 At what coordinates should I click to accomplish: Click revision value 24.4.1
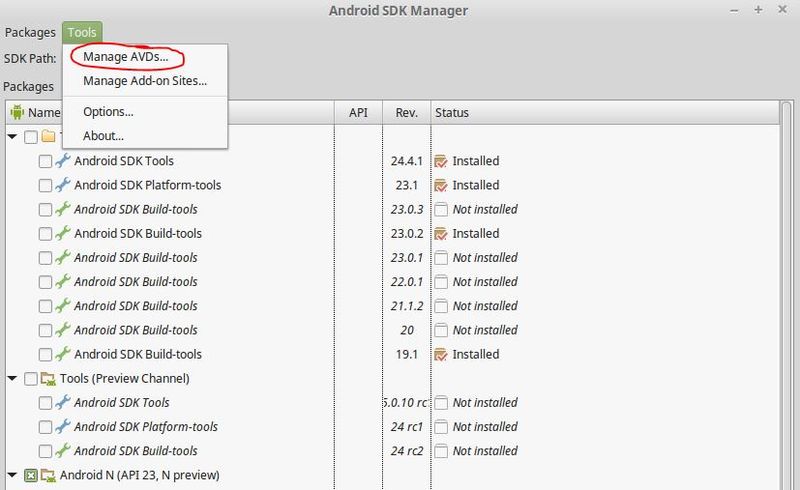pos(407,161)
